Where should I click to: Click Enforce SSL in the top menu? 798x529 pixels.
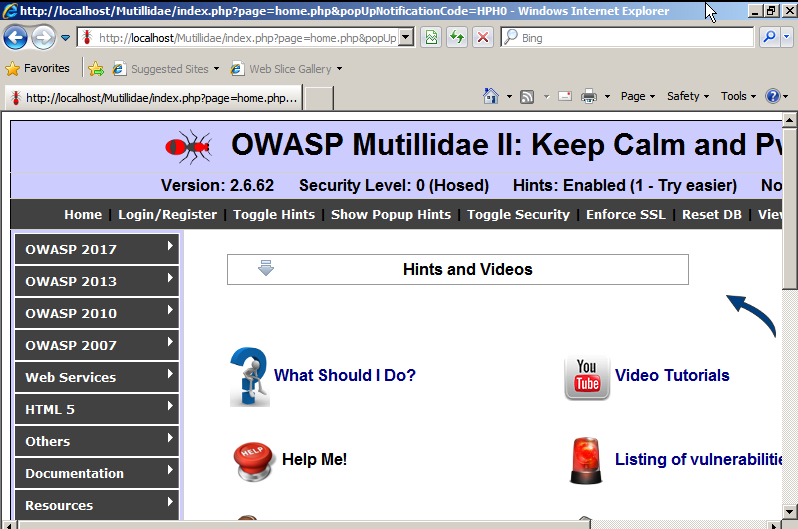click(625, 215)
